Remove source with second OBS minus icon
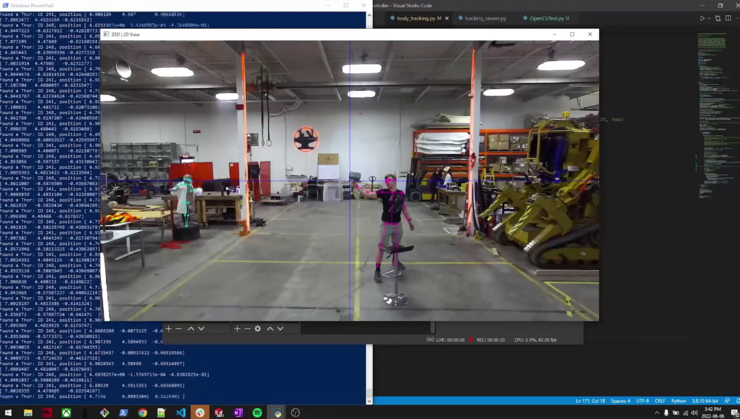 pyautogui.click(x=247, y=328)
